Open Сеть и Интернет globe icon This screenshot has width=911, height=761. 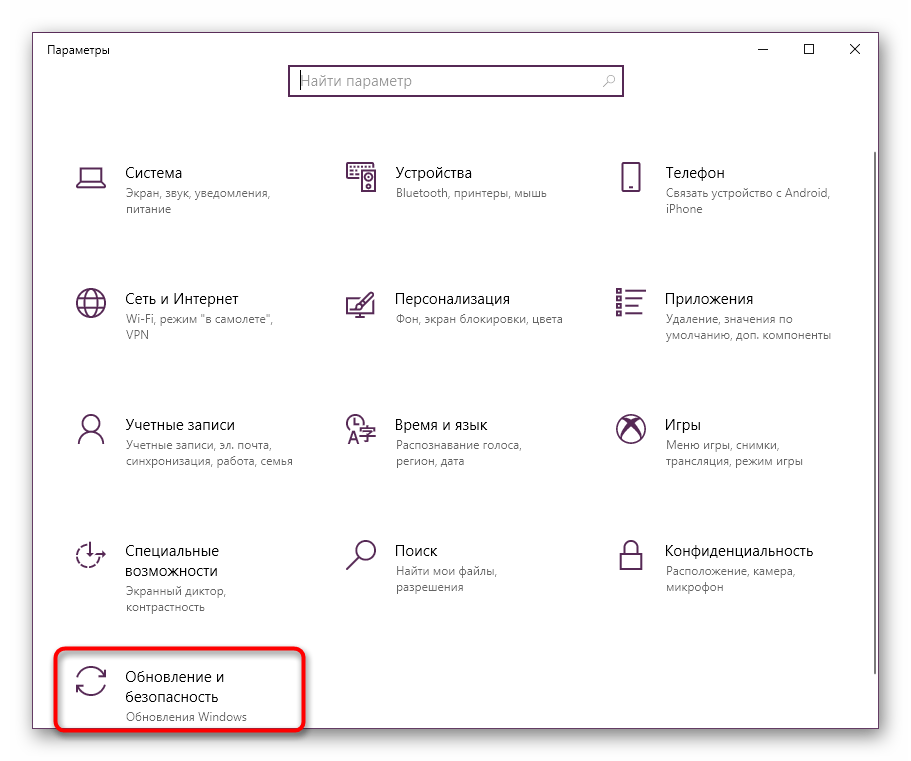91,303
